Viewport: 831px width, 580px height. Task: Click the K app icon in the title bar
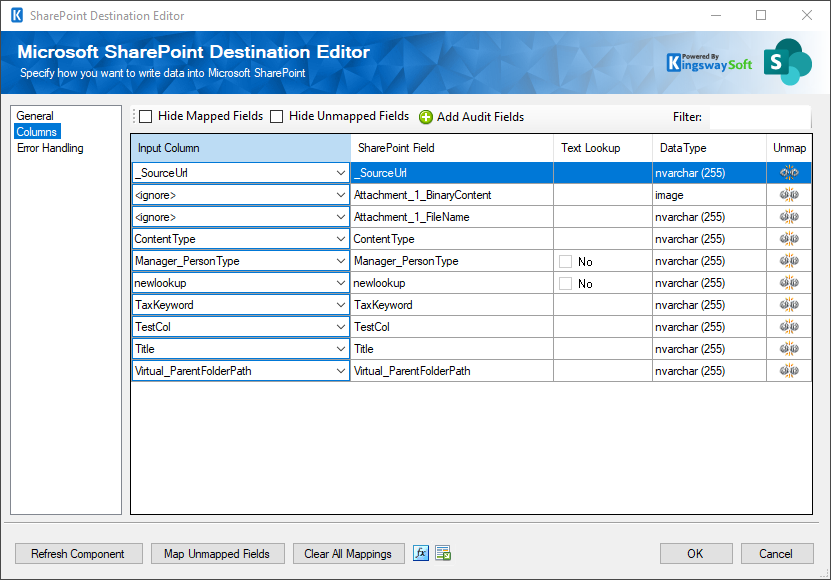pyautogui.click(x=17, y=15)
